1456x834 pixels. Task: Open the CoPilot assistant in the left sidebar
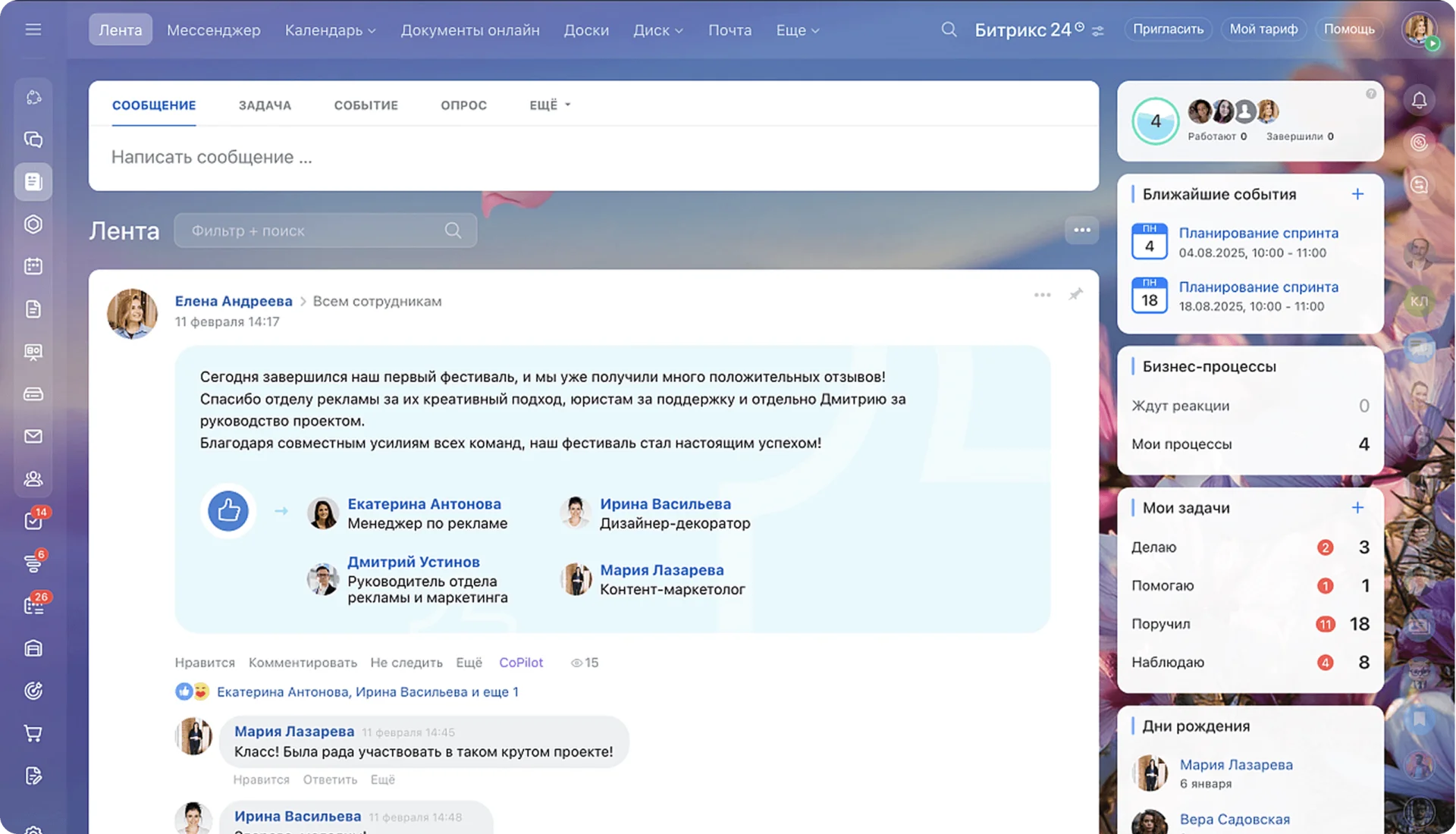pos(33,96)
